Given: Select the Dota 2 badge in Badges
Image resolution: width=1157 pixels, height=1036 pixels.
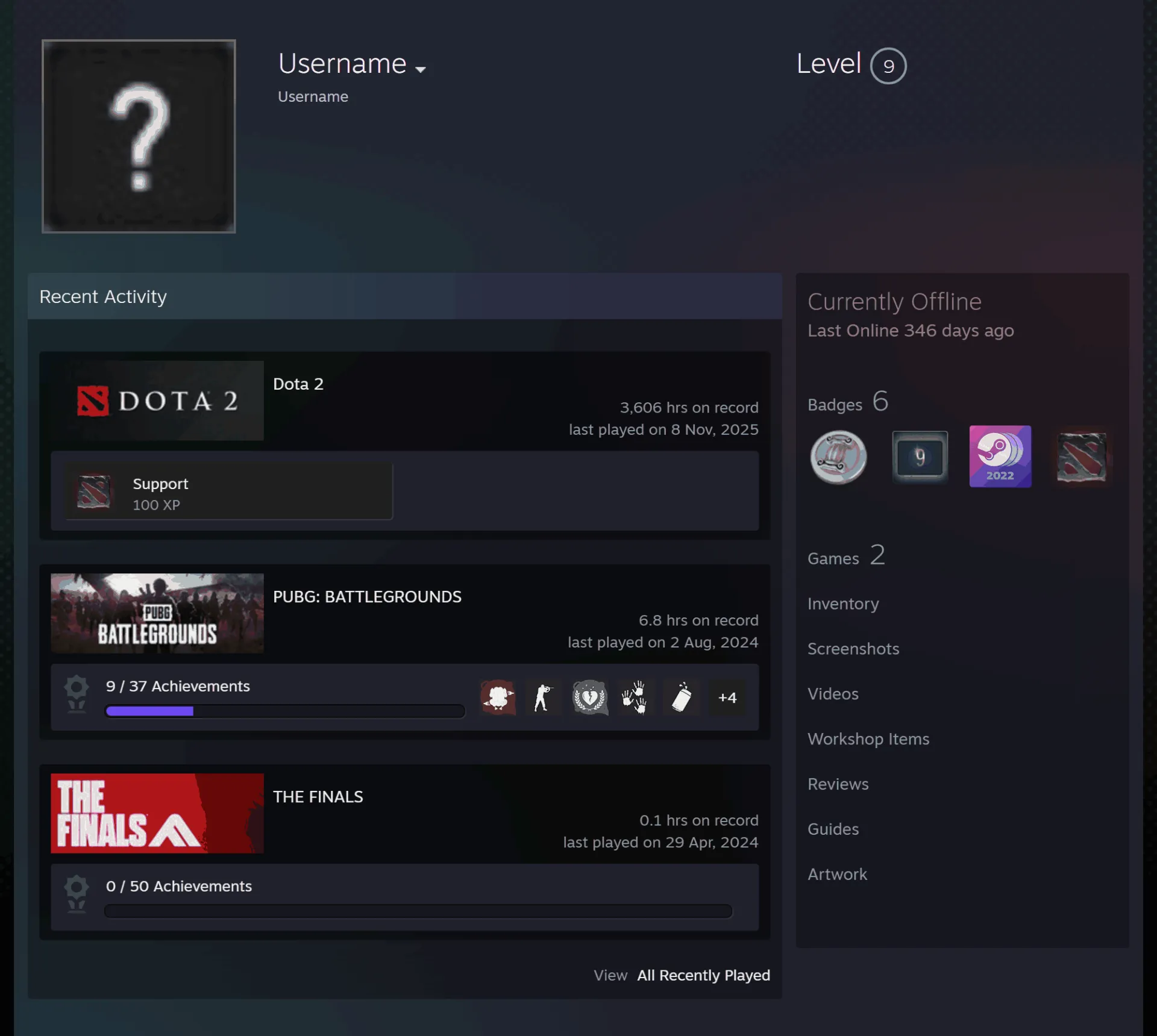Looking at the screenshot, I should point(1081,457).
